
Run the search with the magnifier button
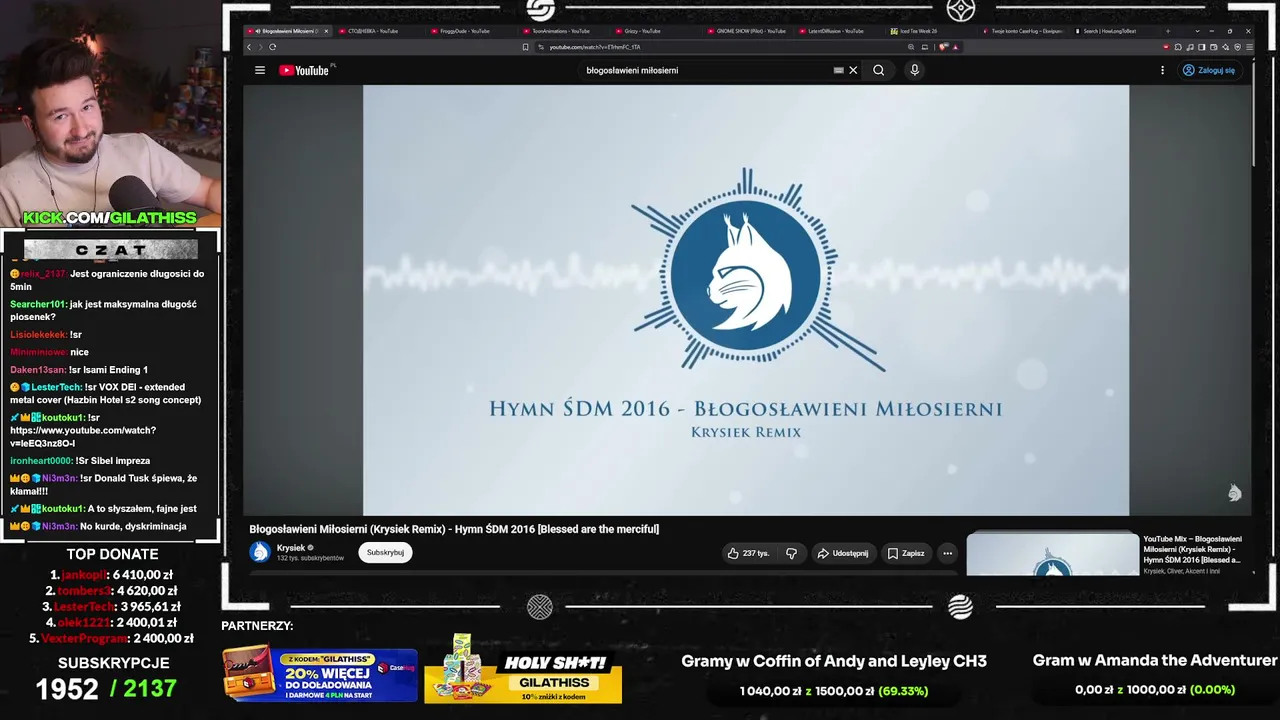click(x=879, y=70)
